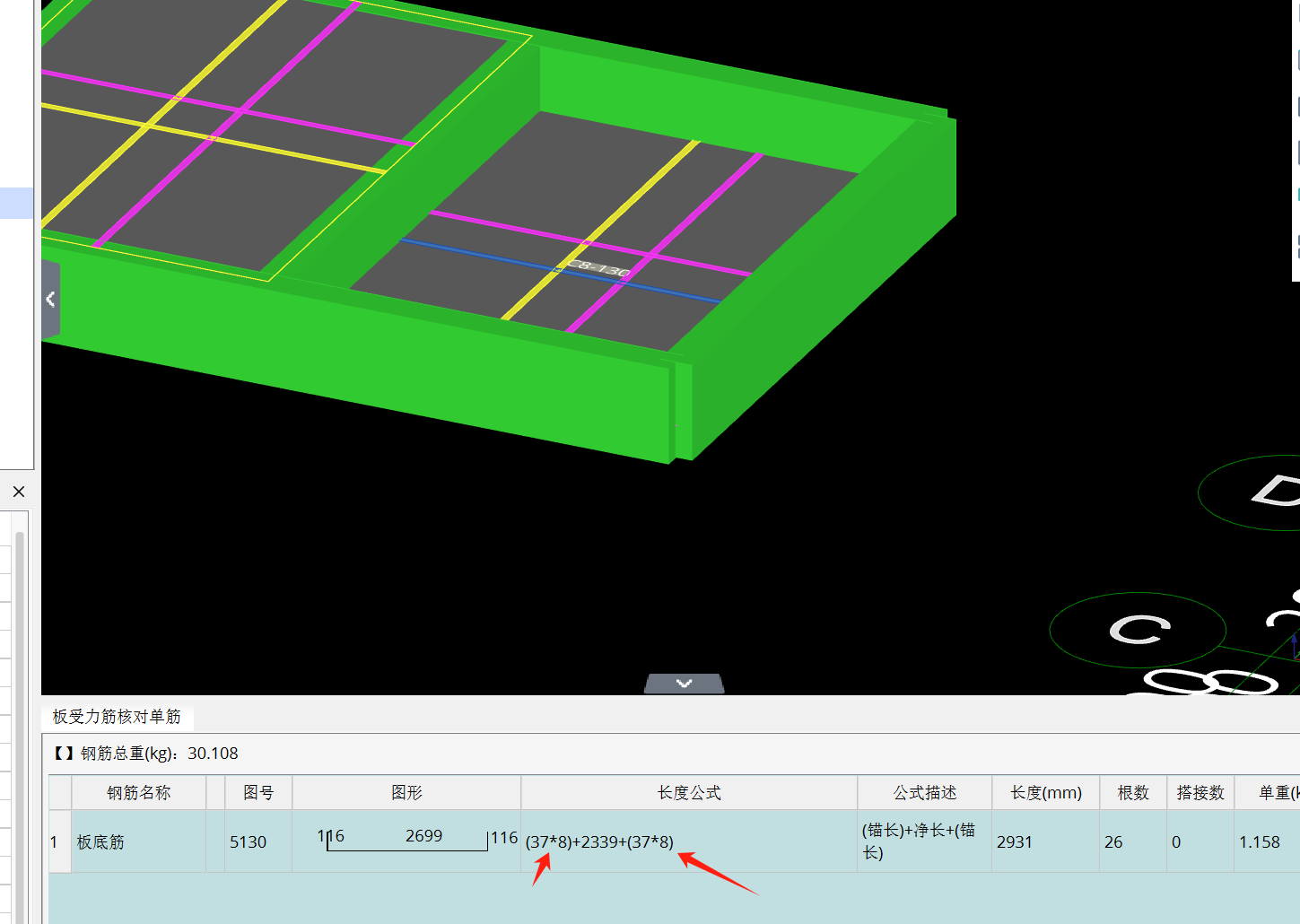Select the 根数 column header
1300x924 pixels.
point(1133,793)
